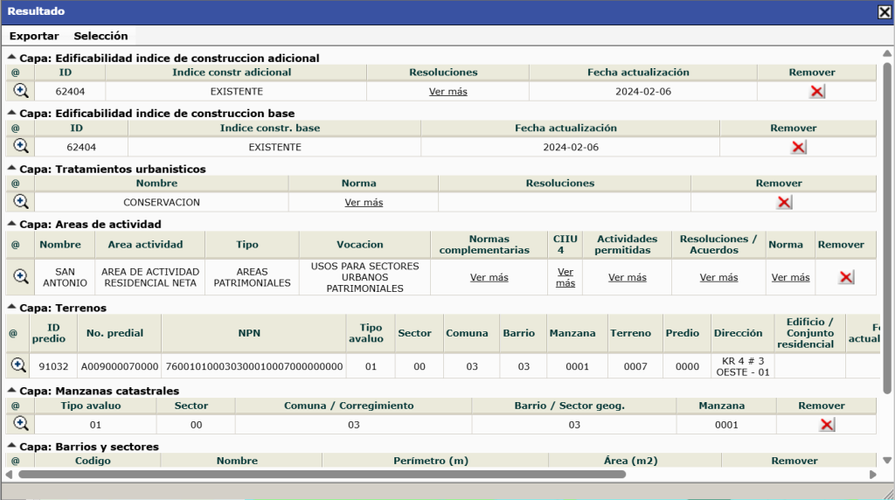895x500 pixels.
Task: Open the Selección menu
Action: [x=101, y=36]
